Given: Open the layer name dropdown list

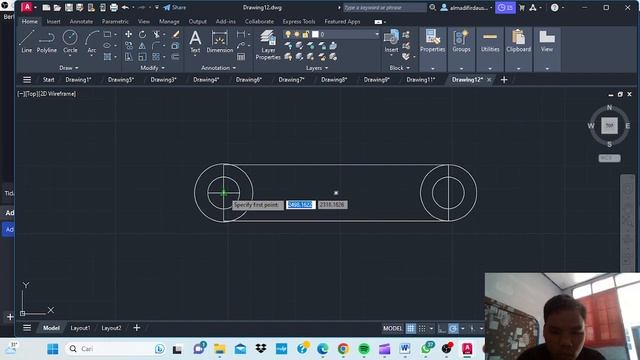Looking at the screenshot, I should coord(377,34).
